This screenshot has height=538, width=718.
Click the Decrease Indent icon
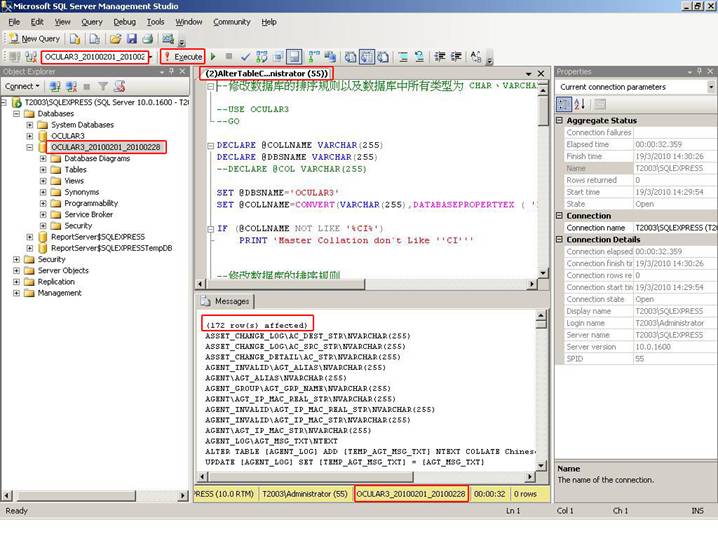[x=440, y=57]
